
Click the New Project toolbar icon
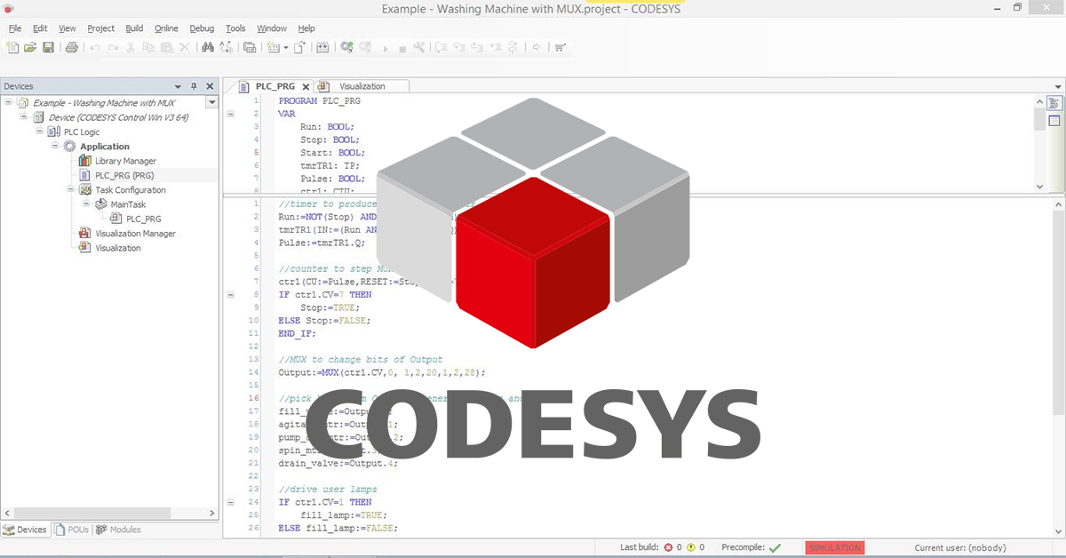tap(14, 47)
